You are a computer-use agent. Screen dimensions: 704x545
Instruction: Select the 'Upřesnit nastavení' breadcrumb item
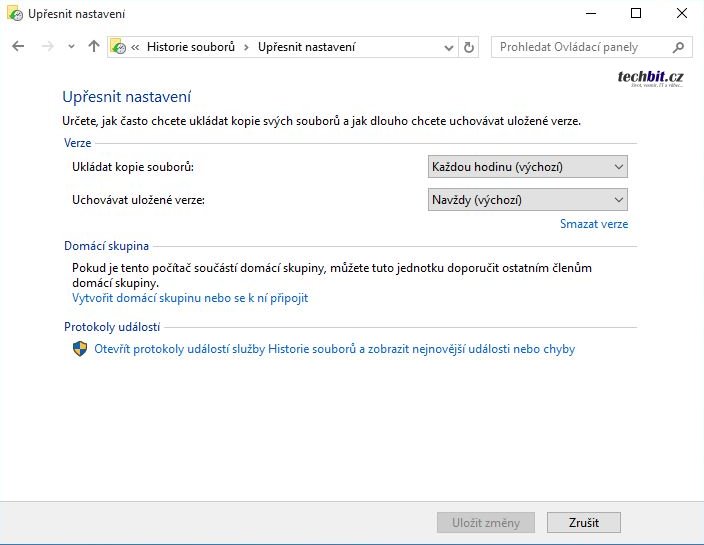tap(306, 47)
